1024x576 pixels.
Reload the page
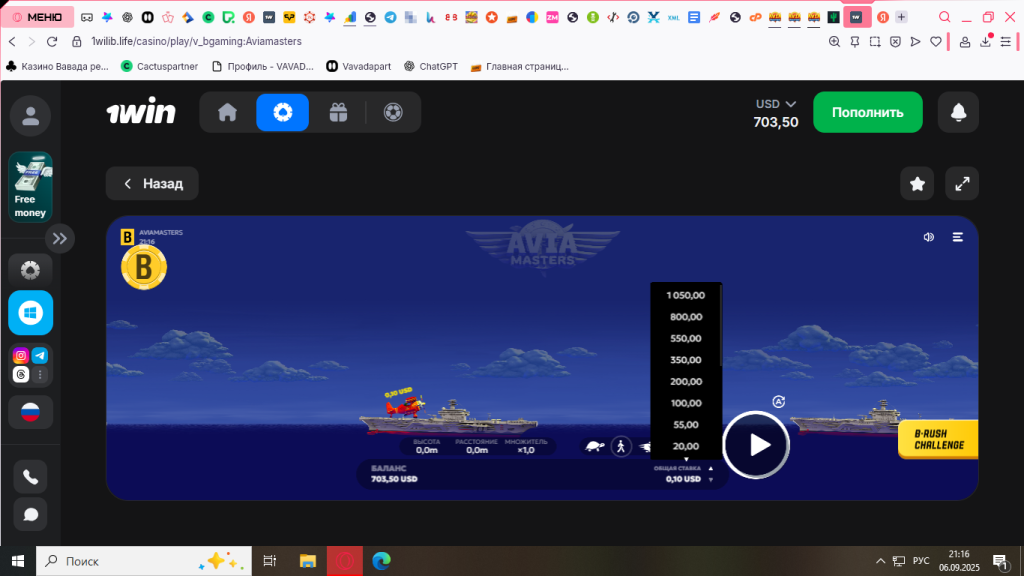52,41
